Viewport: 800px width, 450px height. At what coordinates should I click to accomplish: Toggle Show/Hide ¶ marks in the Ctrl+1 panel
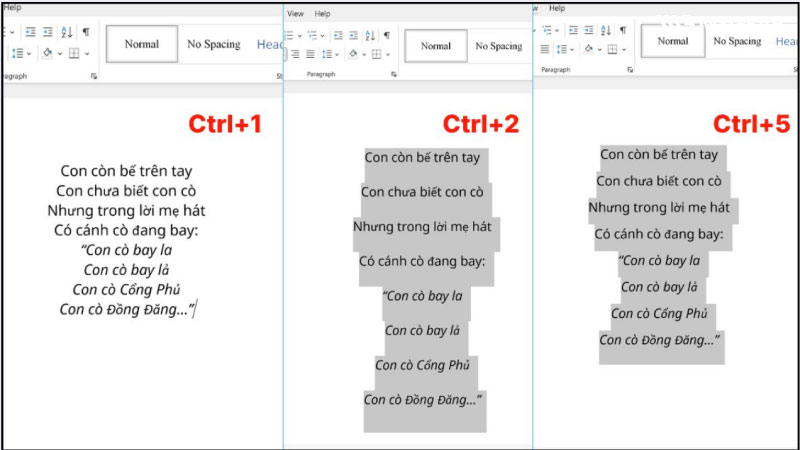pos(86,32)
